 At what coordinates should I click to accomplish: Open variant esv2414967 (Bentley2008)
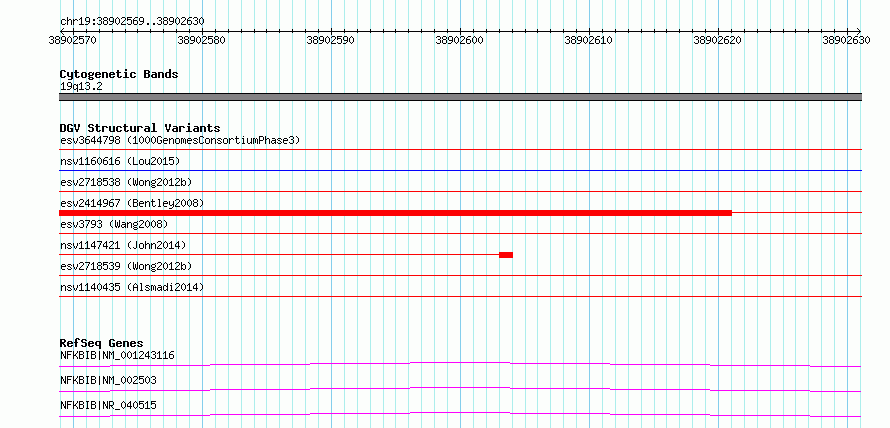[132, 203]
